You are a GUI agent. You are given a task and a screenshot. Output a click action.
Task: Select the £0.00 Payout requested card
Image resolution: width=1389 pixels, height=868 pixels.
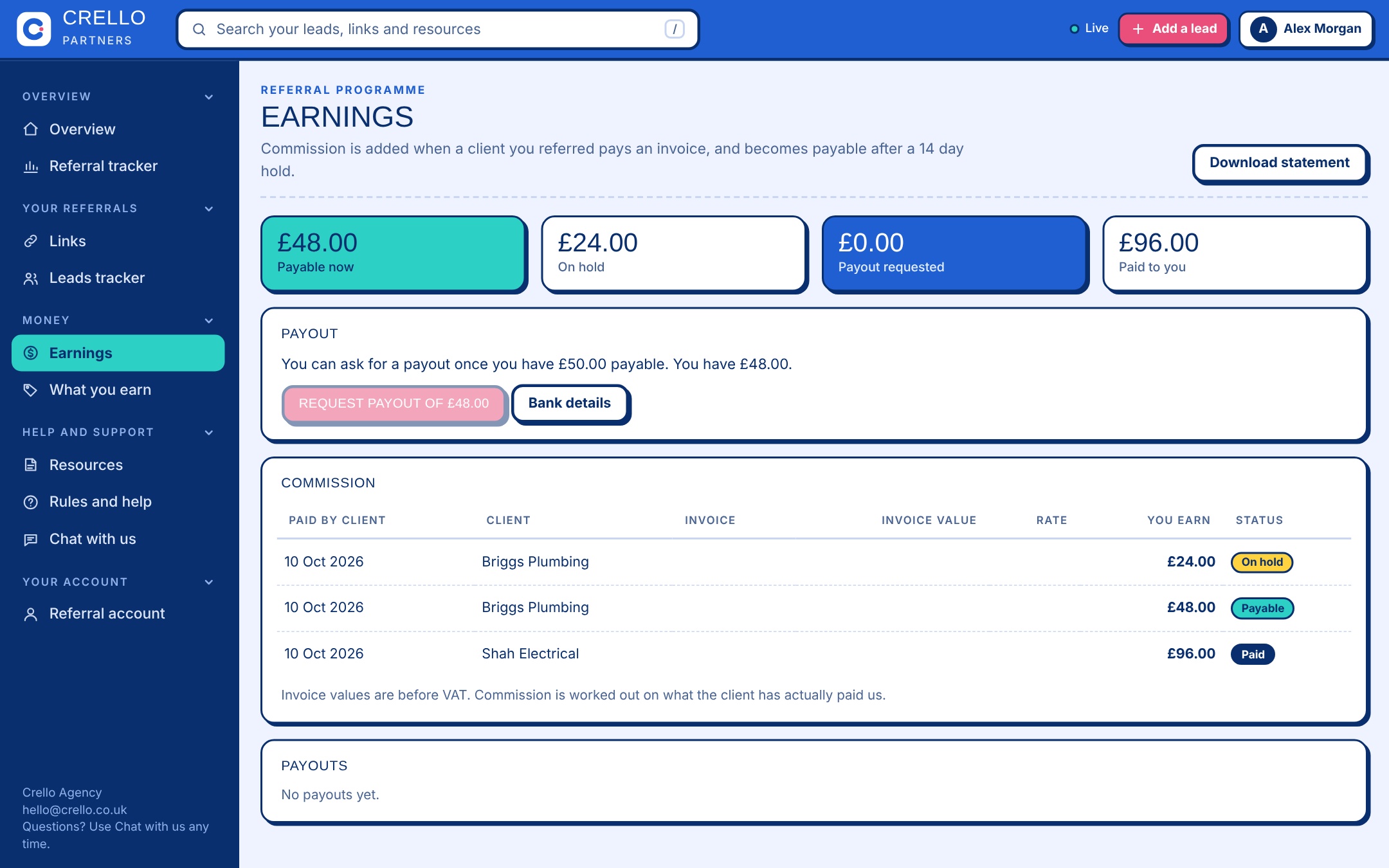tap(954, 253)
